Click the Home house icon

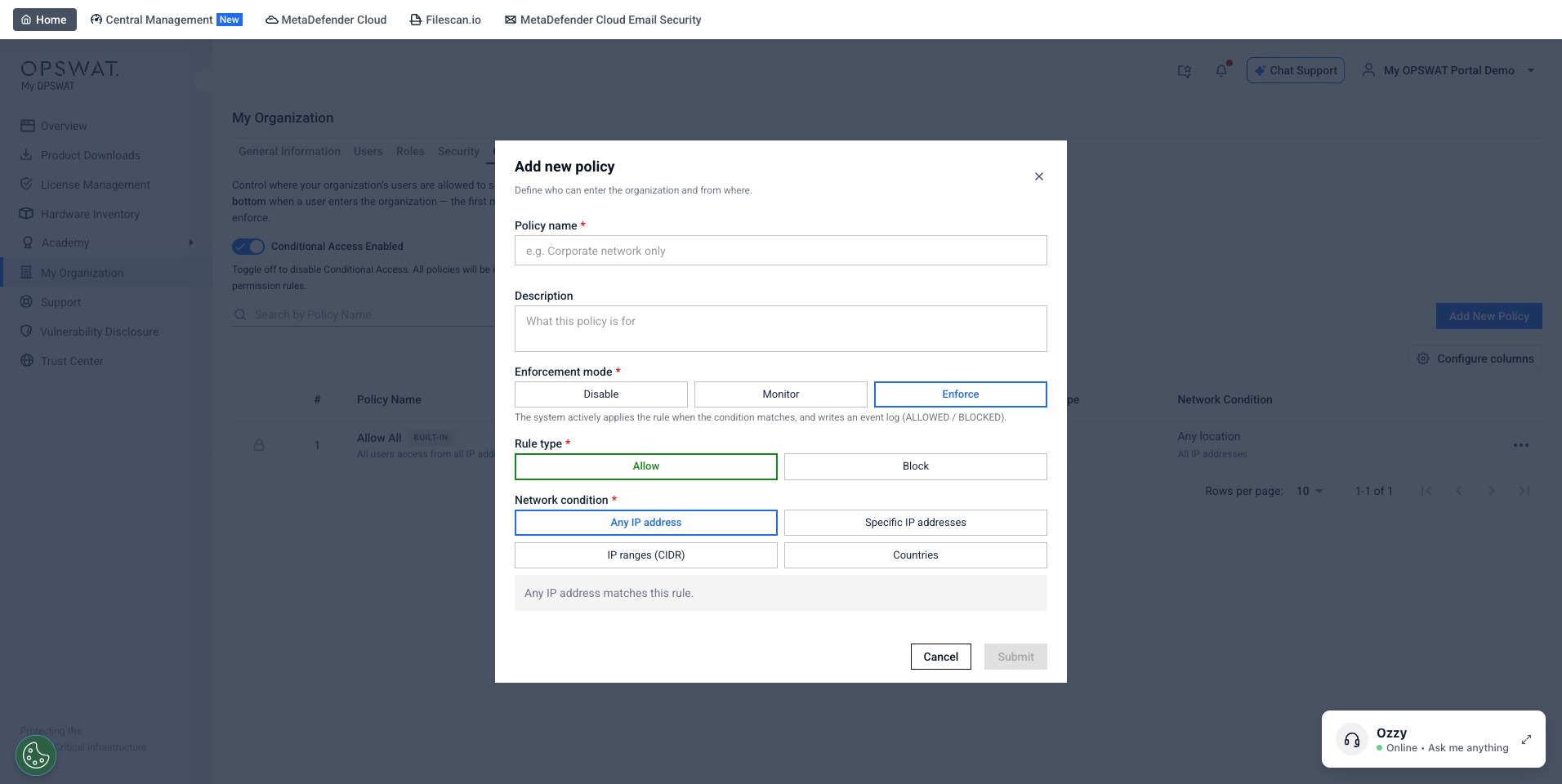[26, 20]
